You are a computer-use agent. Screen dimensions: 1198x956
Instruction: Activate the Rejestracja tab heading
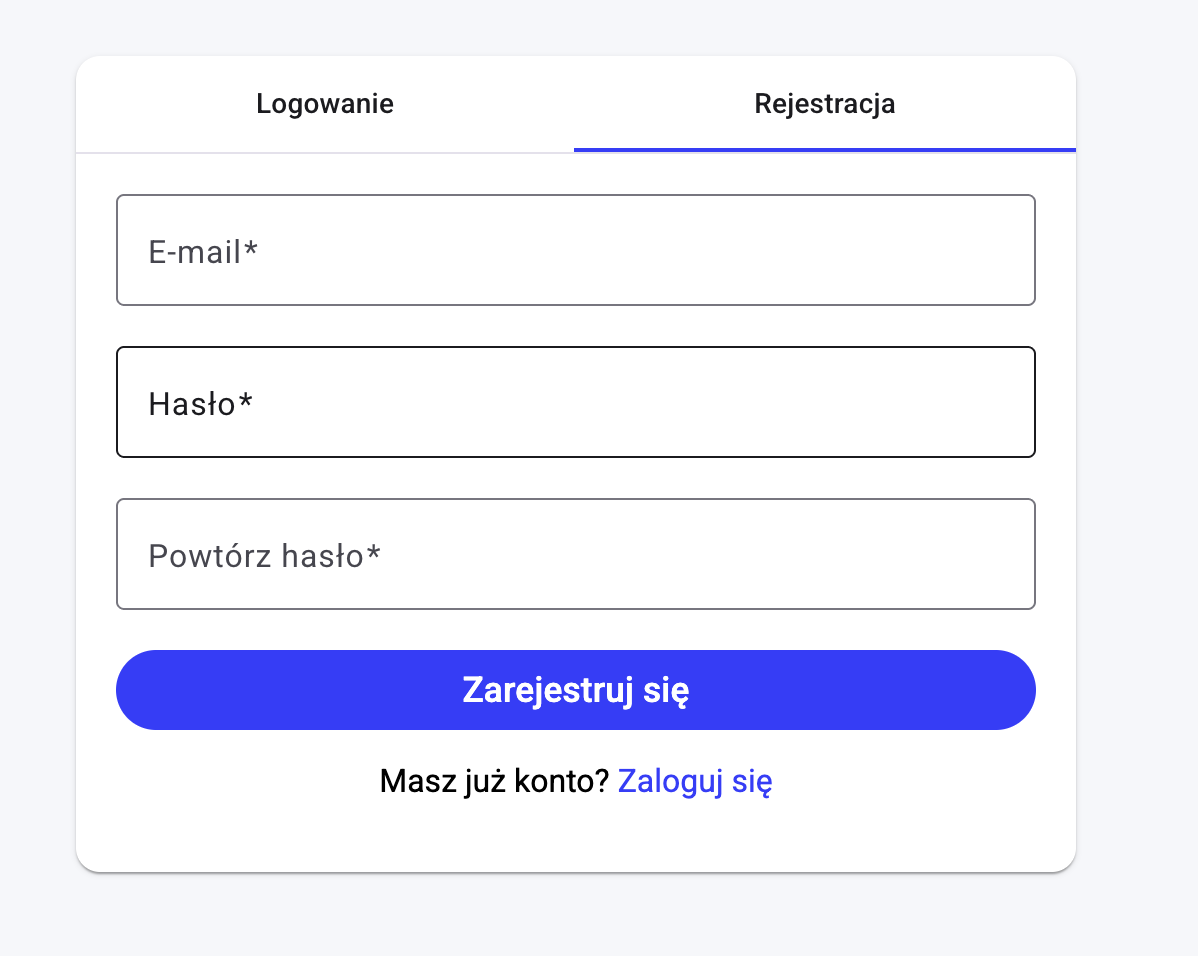pyautogui.click(x=824, y=103)
